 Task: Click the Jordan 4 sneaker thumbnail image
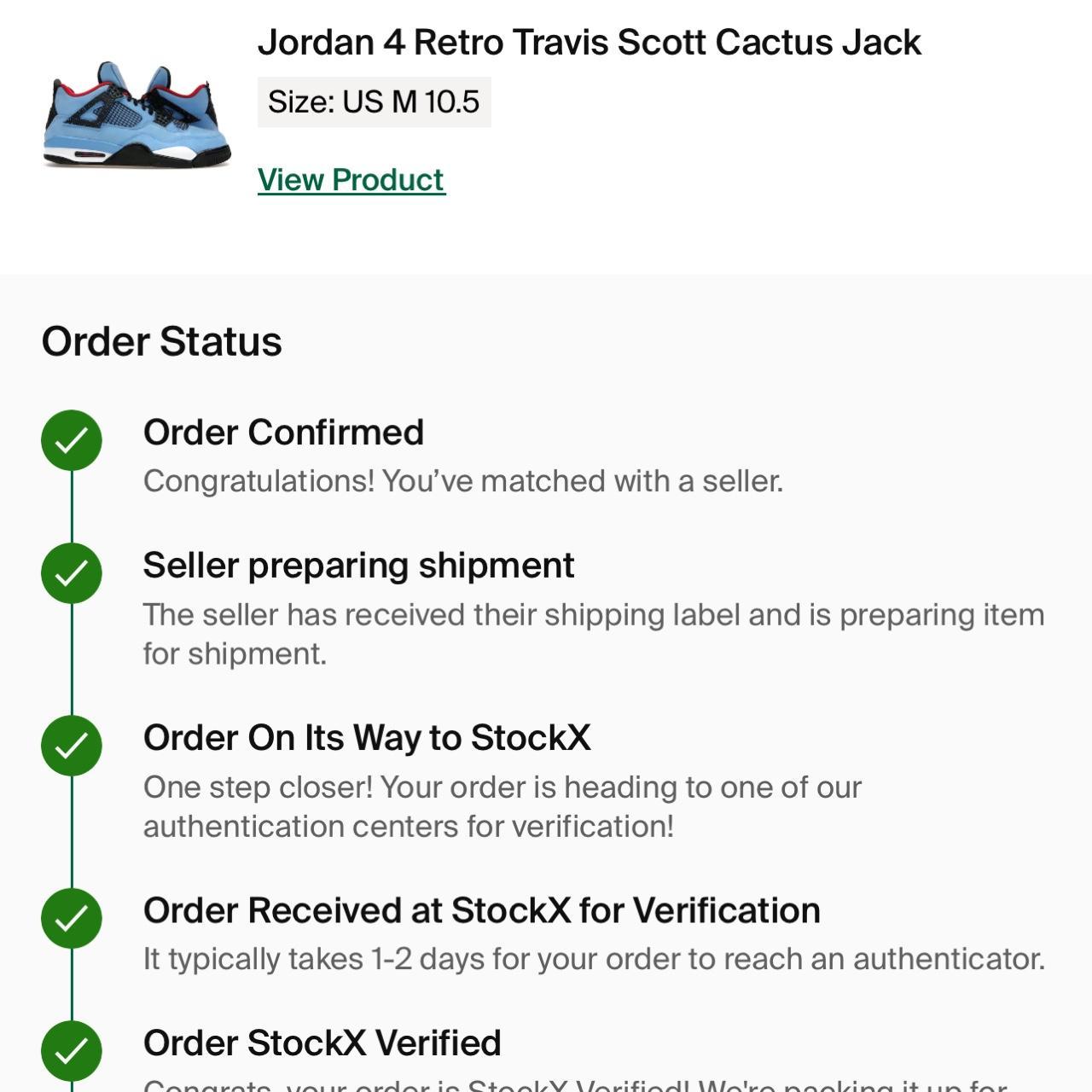[136, 114]
